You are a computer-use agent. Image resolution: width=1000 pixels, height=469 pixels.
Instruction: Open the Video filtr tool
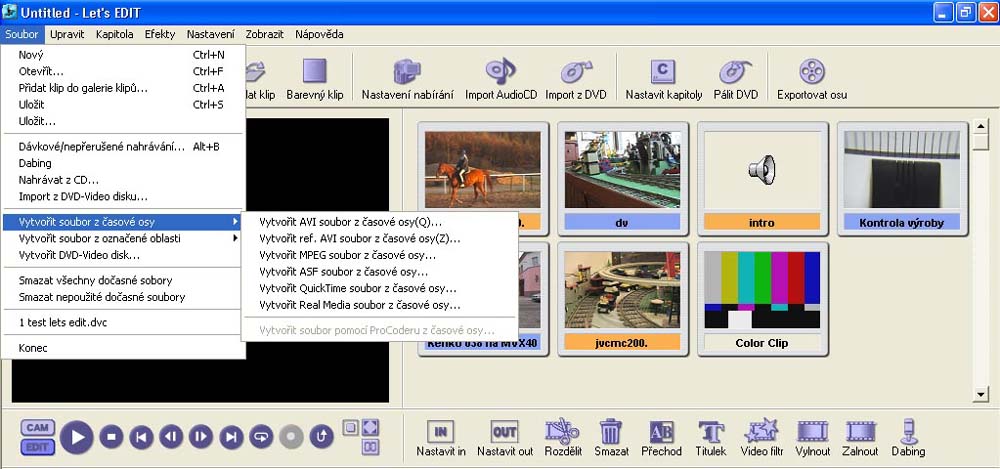click(x=761, y=432)
